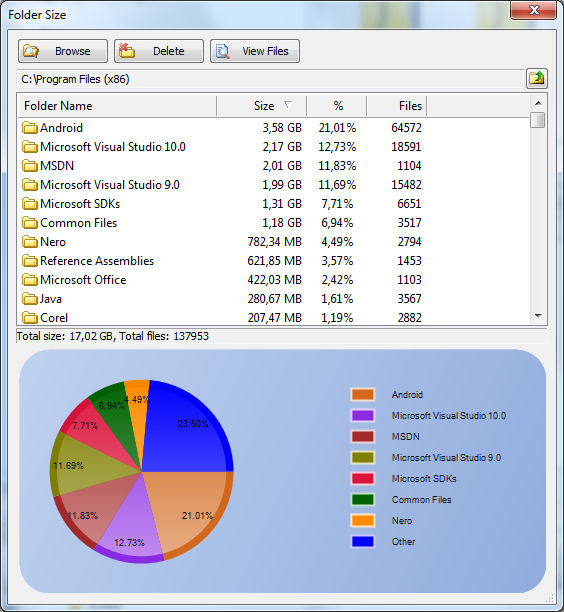The width and height of the screenshot is (564, 612).
Task: Sort by Size column header
Action: [262, 106]
